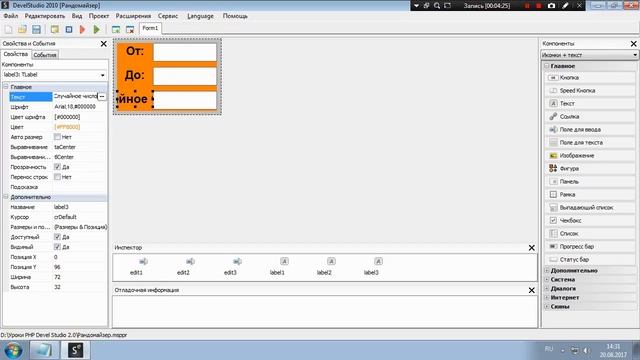Select the Ссылка component
Image resolution: width=640 pixels, height=360 pixels.
pyautogui.click(x=590, y=117)
